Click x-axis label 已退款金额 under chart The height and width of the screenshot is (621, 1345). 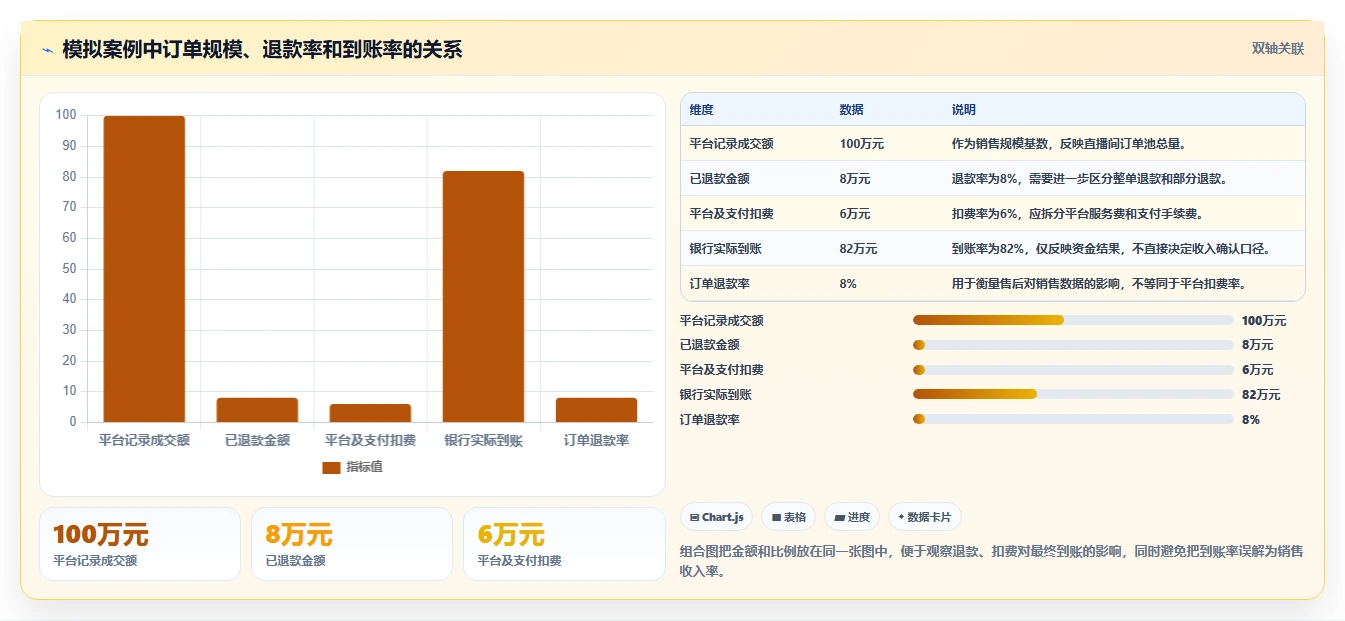pos(257,440)
